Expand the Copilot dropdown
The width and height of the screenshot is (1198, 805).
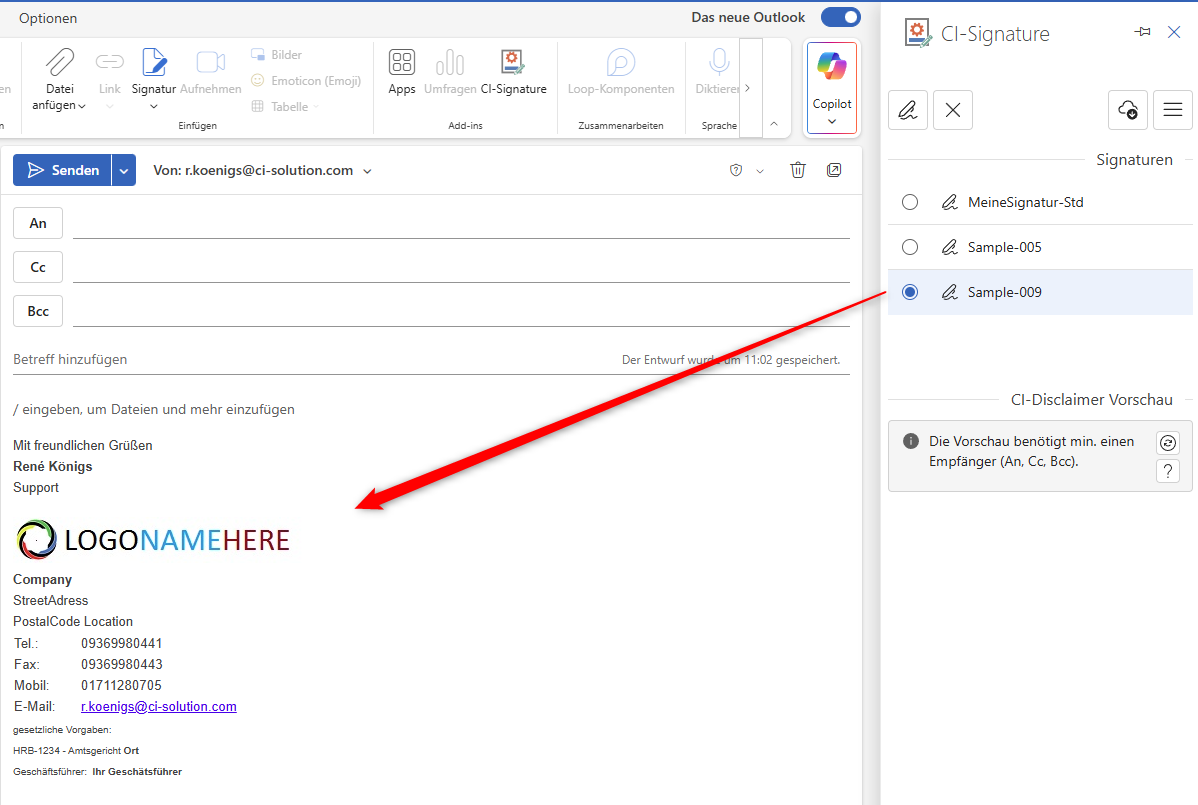coord(831,121)
